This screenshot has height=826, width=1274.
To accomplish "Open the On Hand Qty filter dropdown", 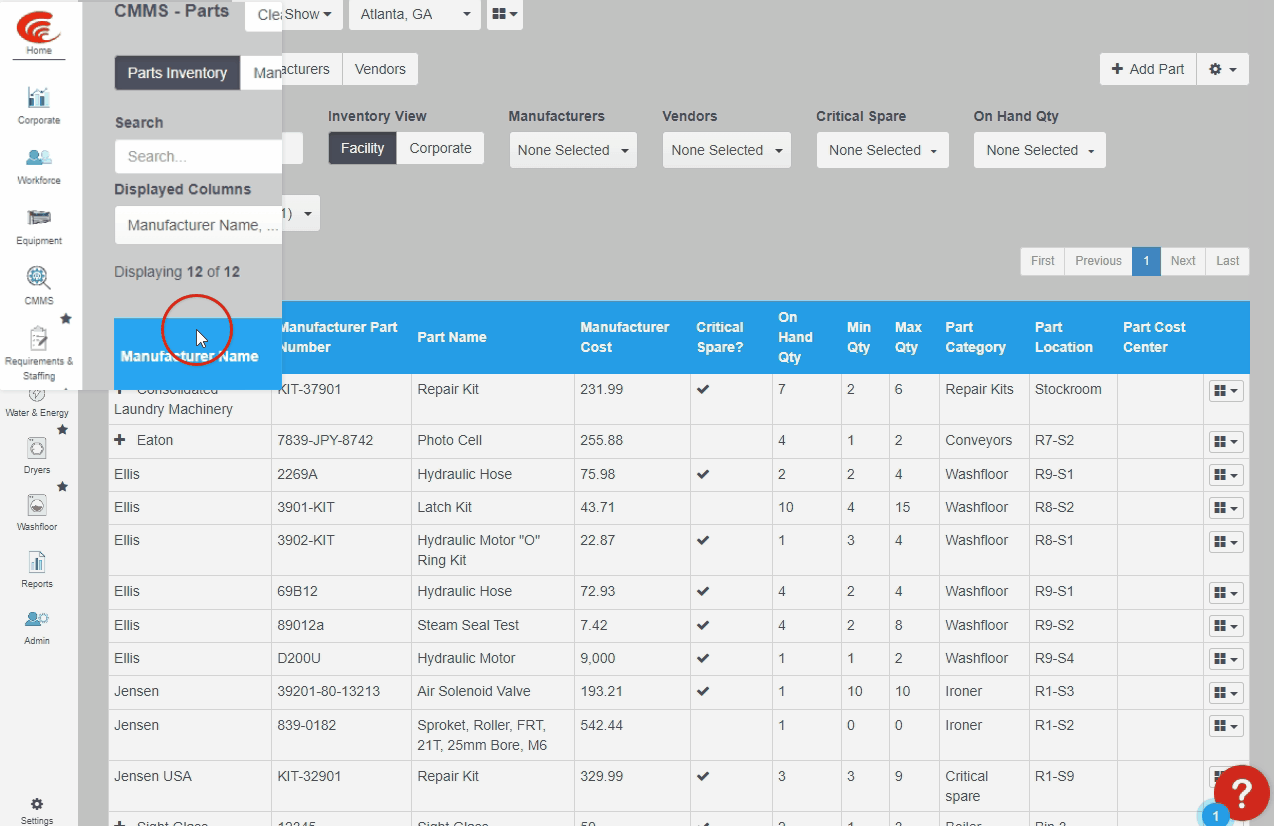I will (1040, 150).
